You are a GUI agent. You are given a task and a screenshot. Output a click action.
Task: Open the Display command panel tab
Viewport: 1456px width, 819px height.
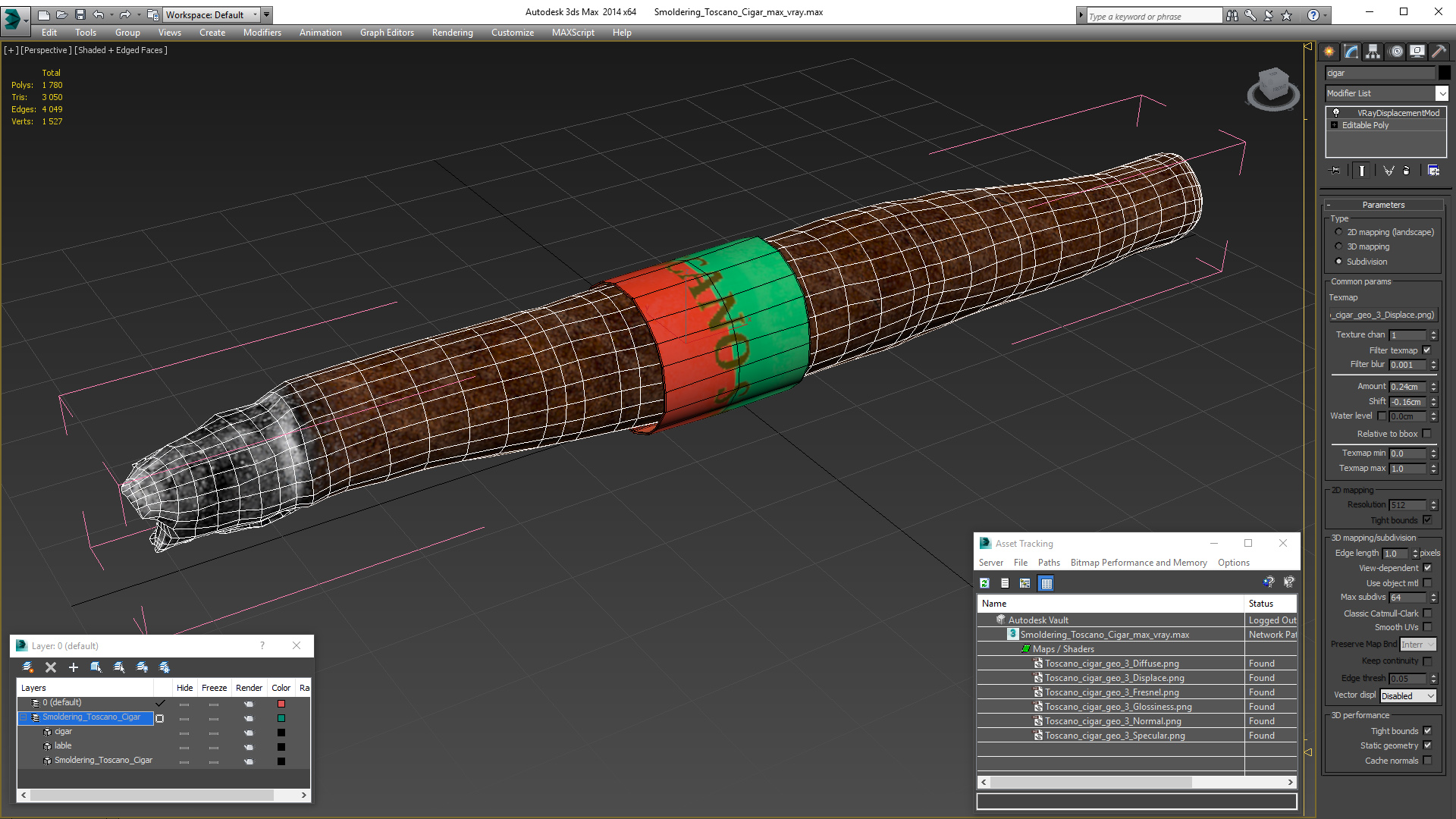pyautogui.click(x=1417, y=52)
